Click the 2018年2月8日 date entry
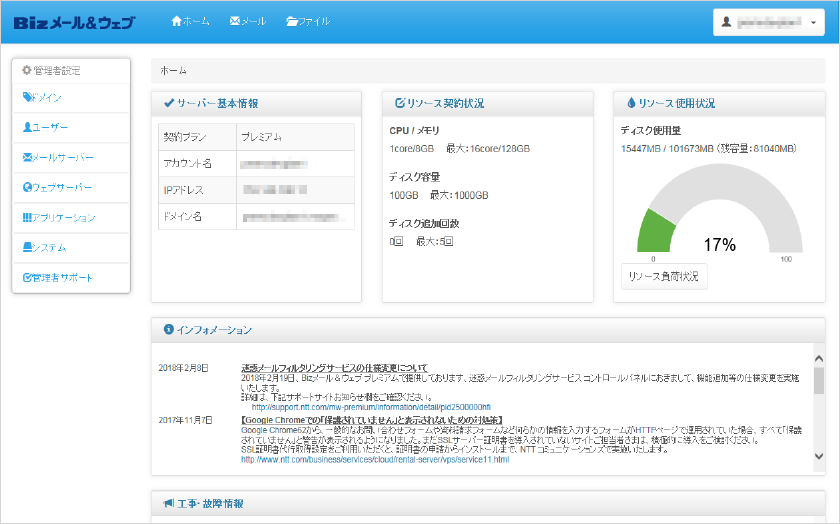 [x=183, y=368]
